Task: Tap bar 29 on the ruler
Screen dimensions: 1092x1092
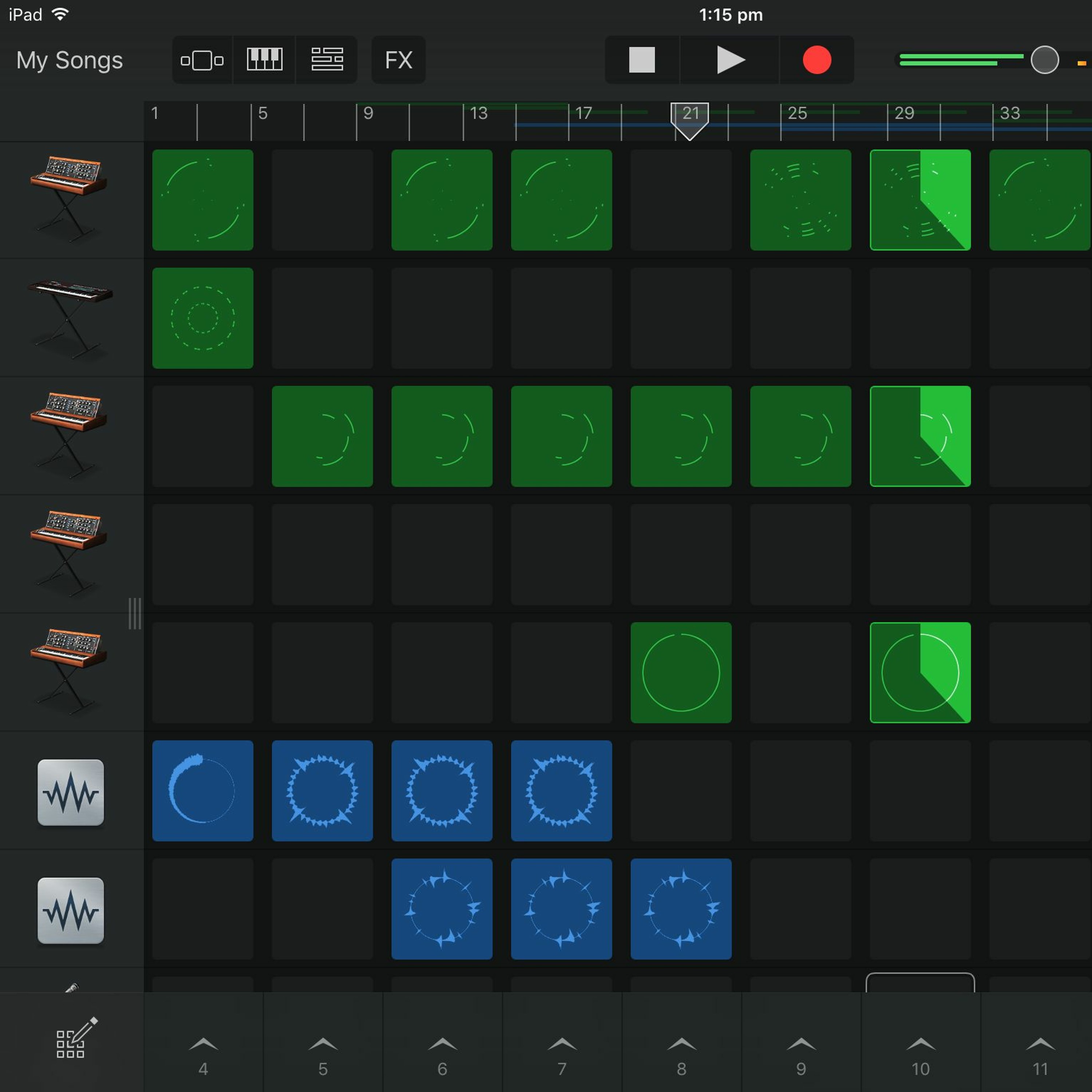Action: click(x=904, y=114)
